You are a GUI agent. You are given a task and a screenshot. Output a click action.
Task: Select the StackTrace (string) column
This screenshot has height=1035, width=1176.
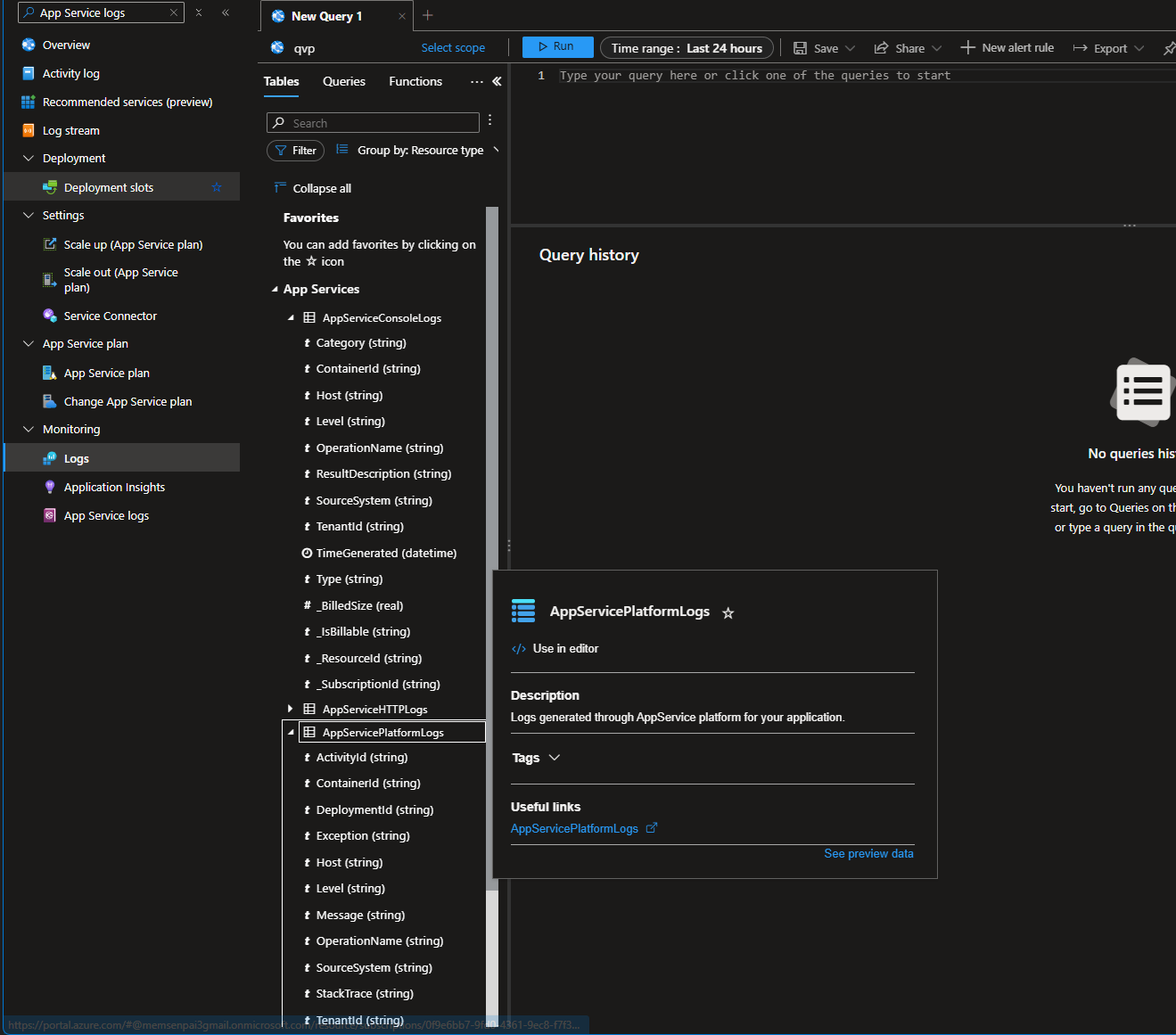tap(365, 993)
